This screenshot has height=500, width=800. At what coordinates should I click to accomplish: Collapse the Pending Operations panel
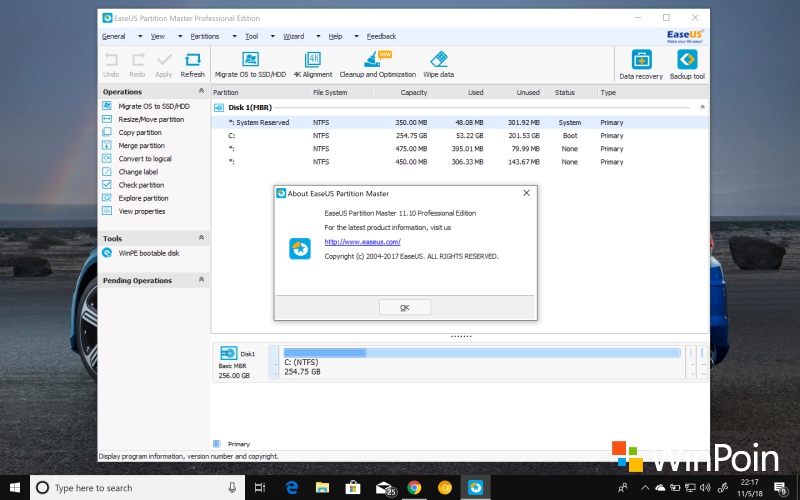(x=201, y=280)
